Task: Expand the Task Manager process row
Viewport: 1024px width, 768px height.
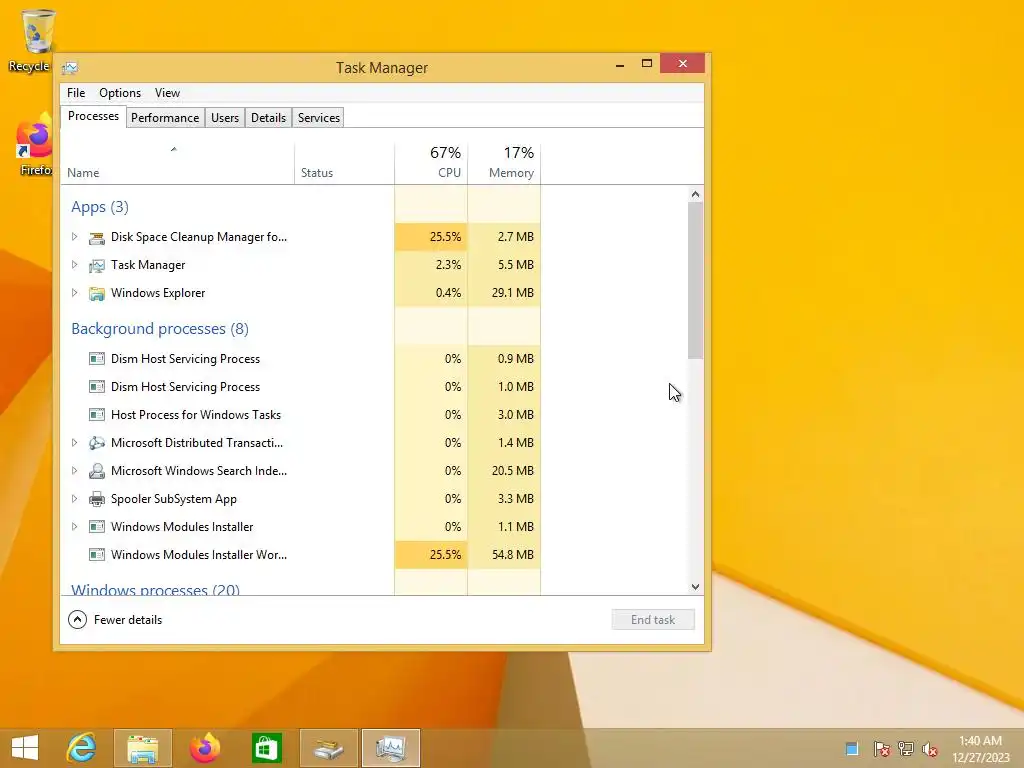Action: tap(74, 265)
